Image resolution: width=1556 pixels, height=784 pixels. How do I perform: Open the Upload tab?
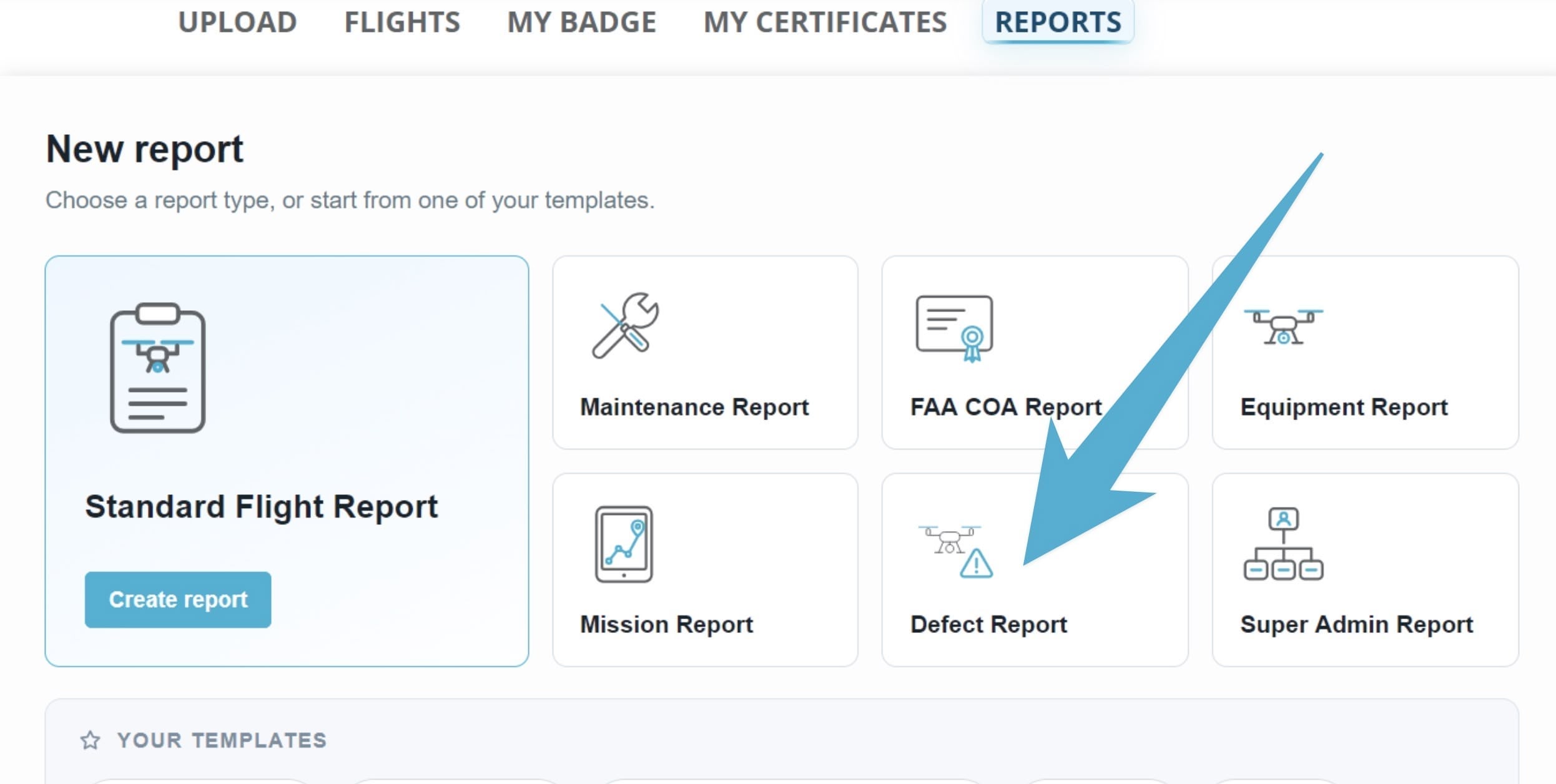point(237,22)
